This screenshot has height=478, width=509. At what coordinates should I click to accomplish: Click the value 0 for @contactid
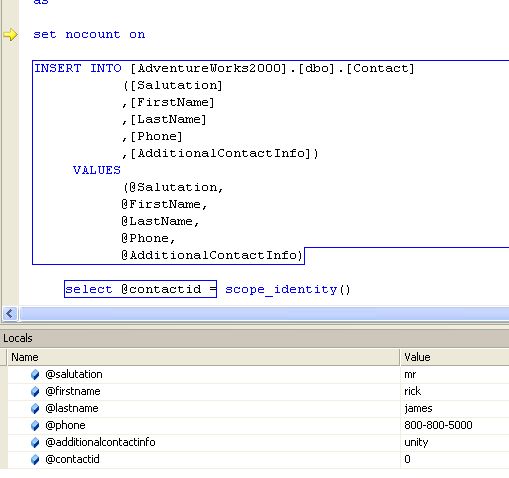pos(407,459)
